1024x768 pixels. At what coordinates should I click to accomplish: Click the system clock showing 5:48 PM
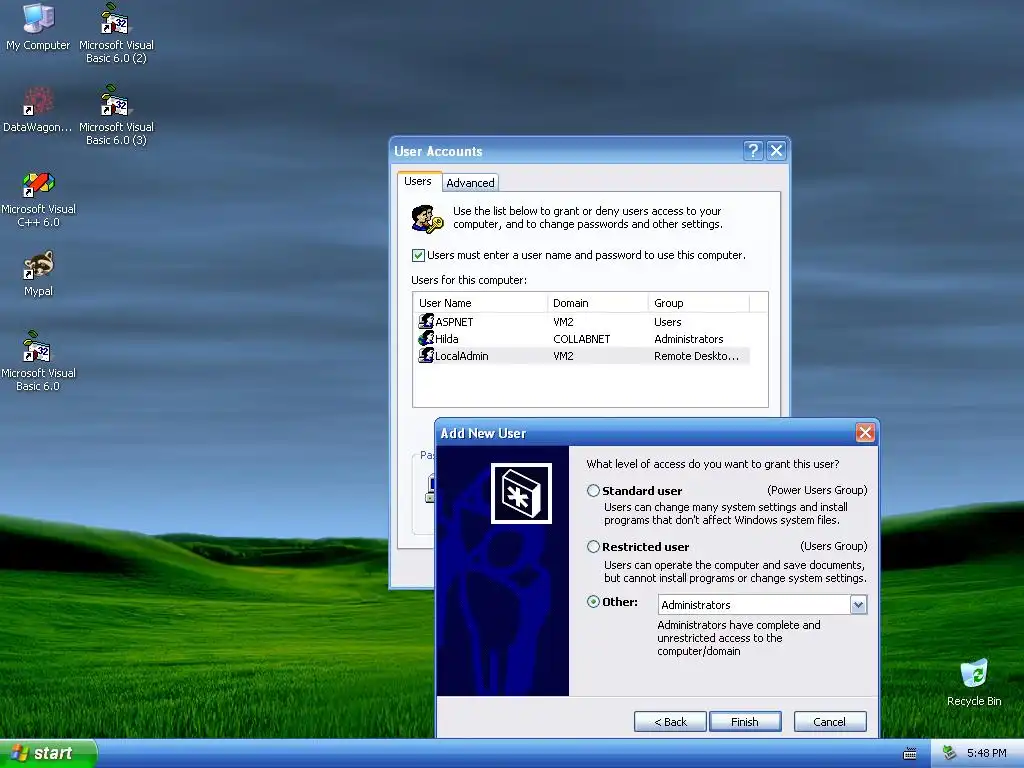click(986, 754)
